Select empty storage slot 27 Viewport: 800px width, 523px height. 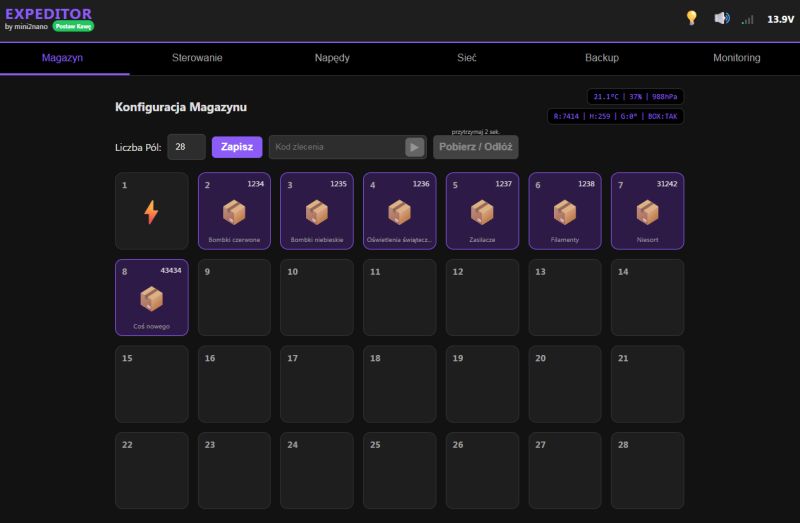coord(565,470)
